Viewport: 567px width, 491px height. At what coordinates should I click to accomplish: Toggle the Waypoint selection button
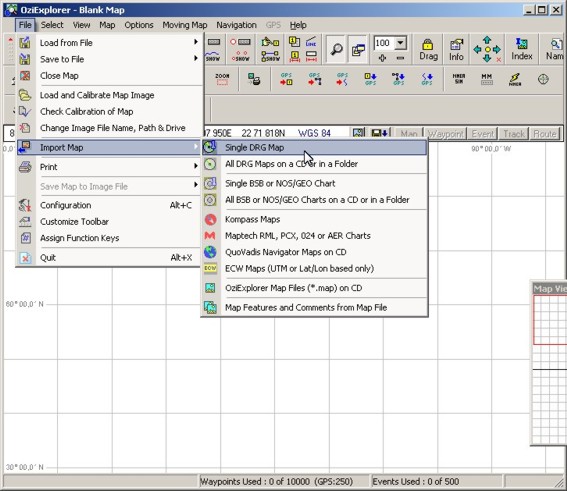tap(446, 134)
